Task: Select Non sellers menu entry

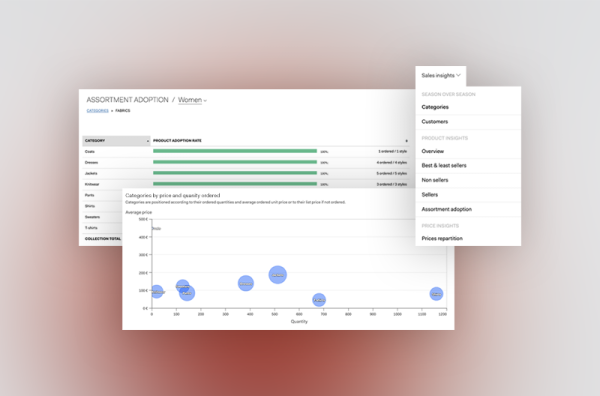Action: click(435, 180)
